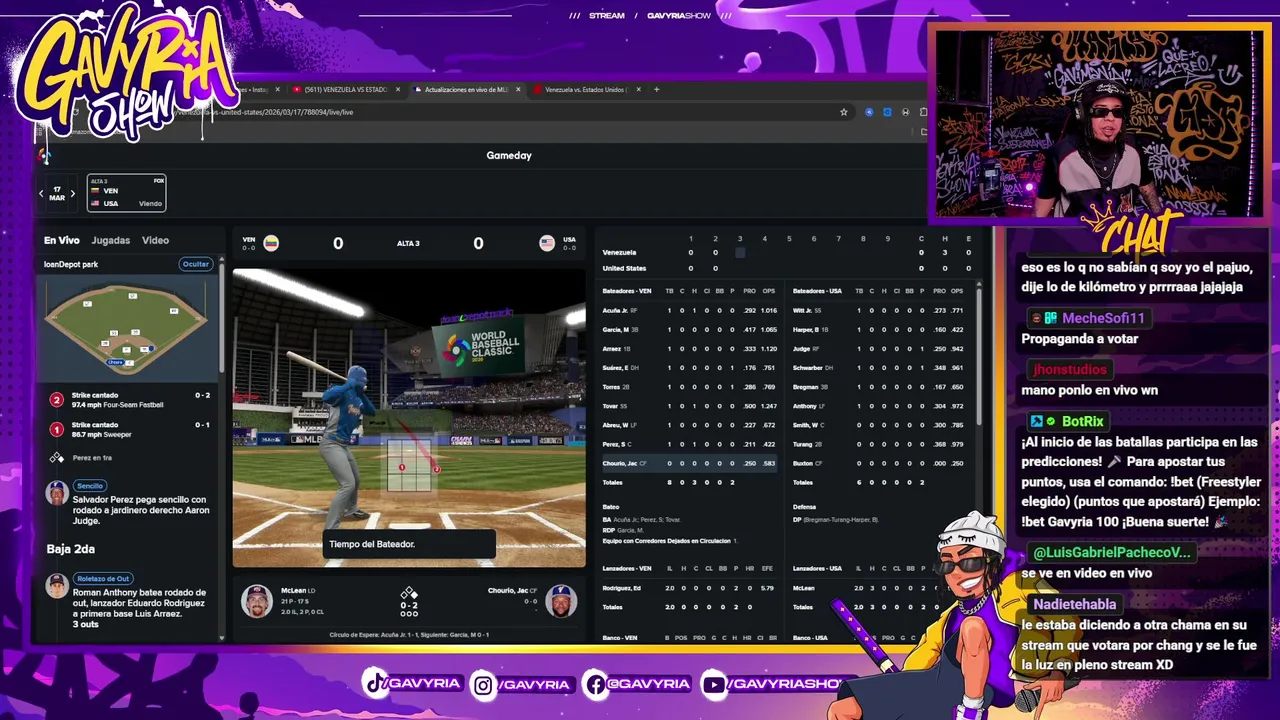1280x720 pixels.
Task: Click the Instagram /GAVYRIA overlay icon
Action: click(x=483, y=684)
